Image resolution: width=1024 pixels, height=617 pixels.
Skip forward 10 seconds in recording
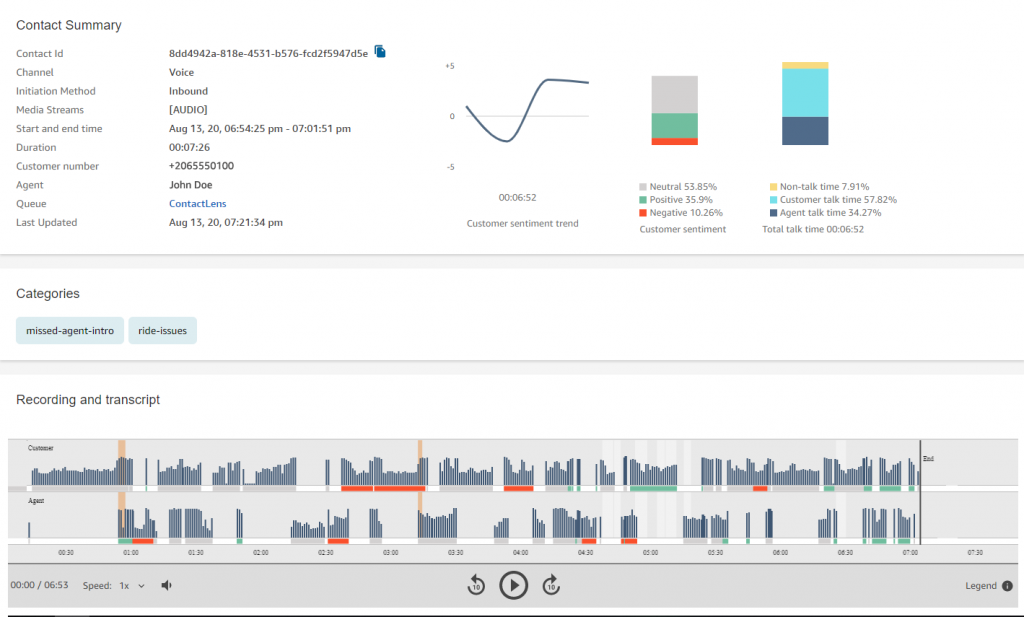pos(550,585)
